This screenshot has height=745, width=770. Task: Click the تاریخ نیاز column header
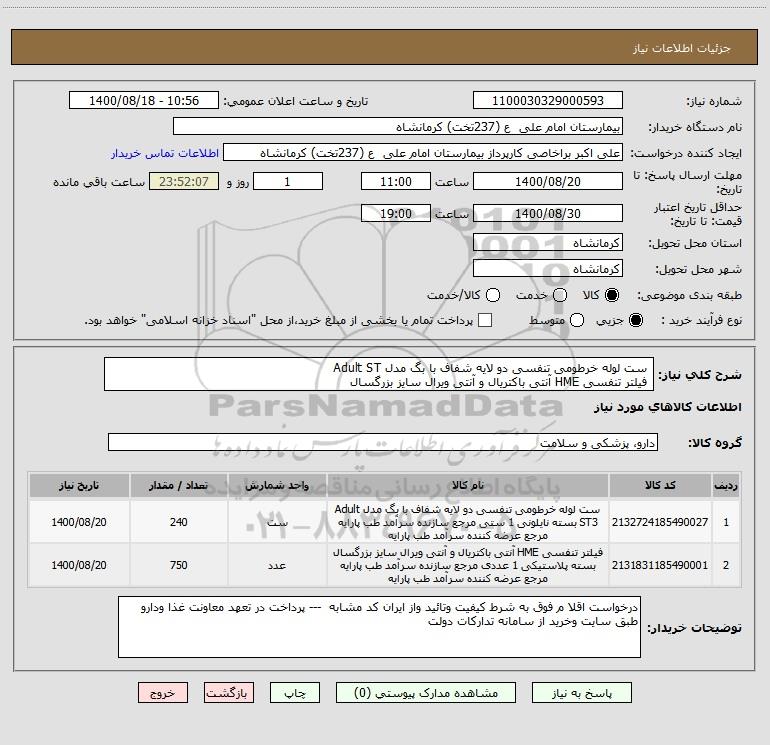(79, 485)
